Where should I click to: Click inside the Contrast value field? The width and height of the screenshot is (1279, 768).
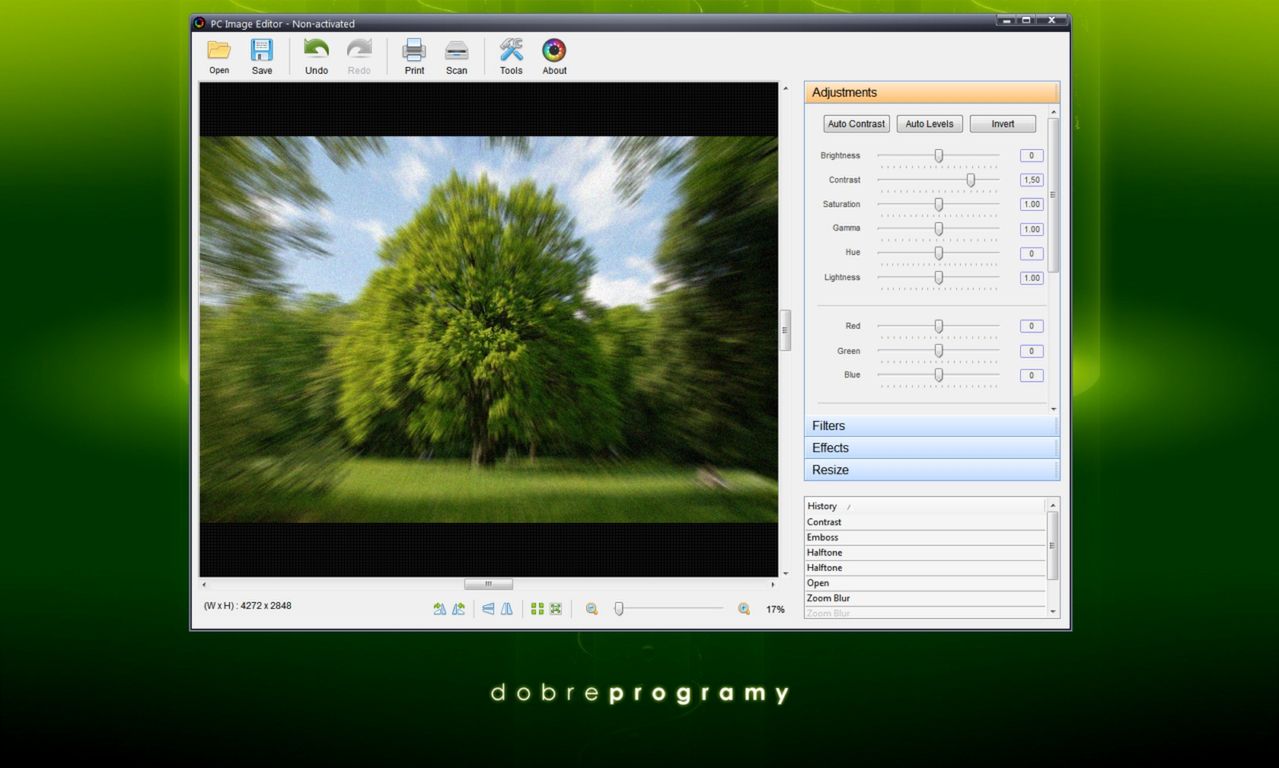[x=1030, y=179]
